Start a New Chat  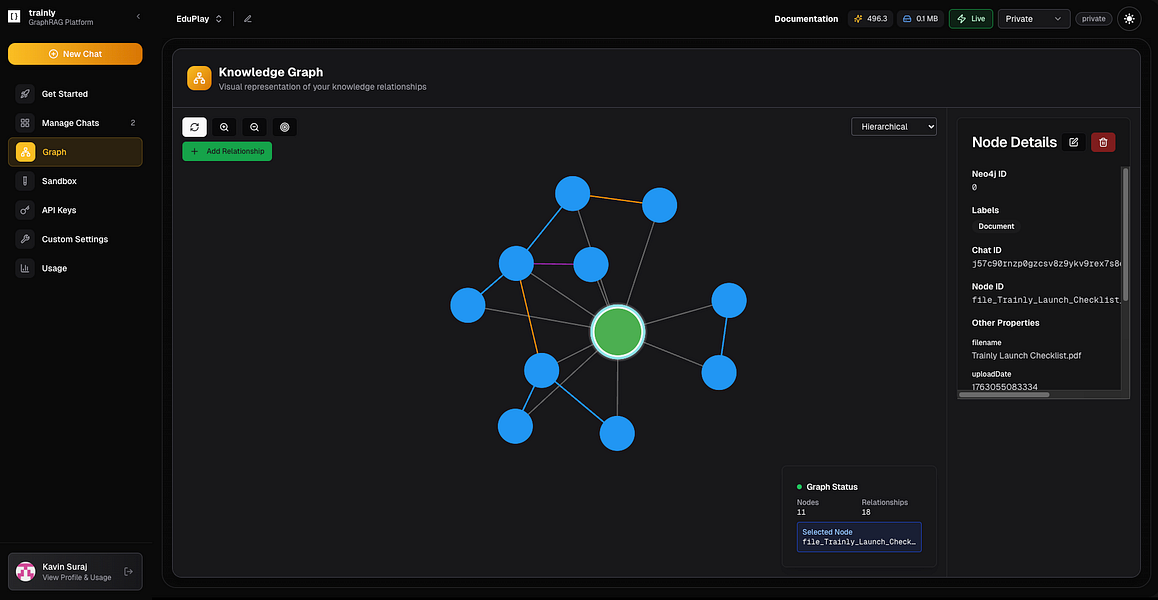[75, 54]
